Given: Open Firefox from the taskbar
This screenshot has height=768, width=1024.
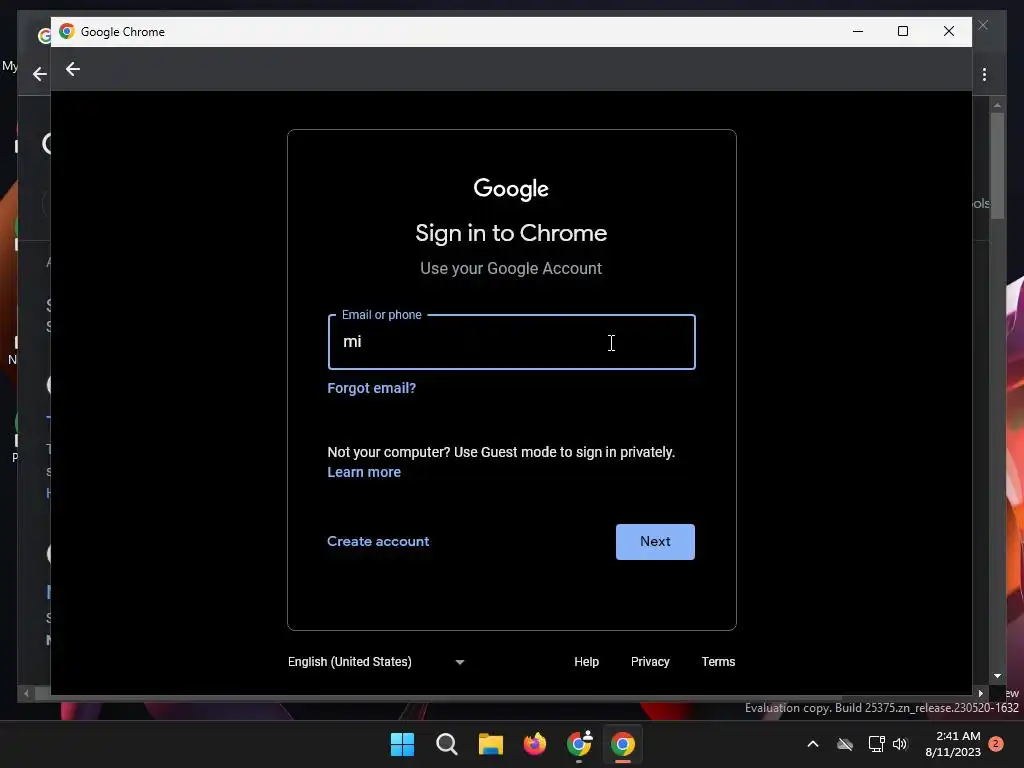Looking at the screenshot, I should (535, 744).
